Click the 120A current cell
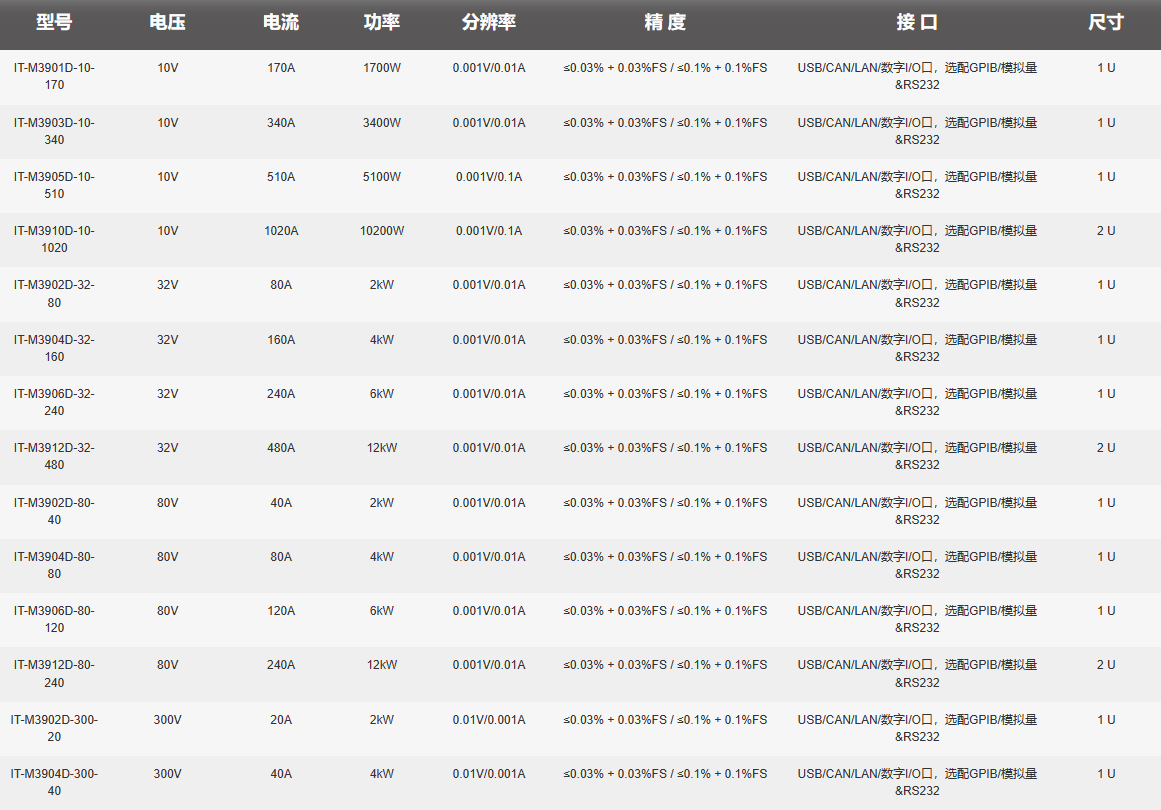 click(x=281, y=611)
